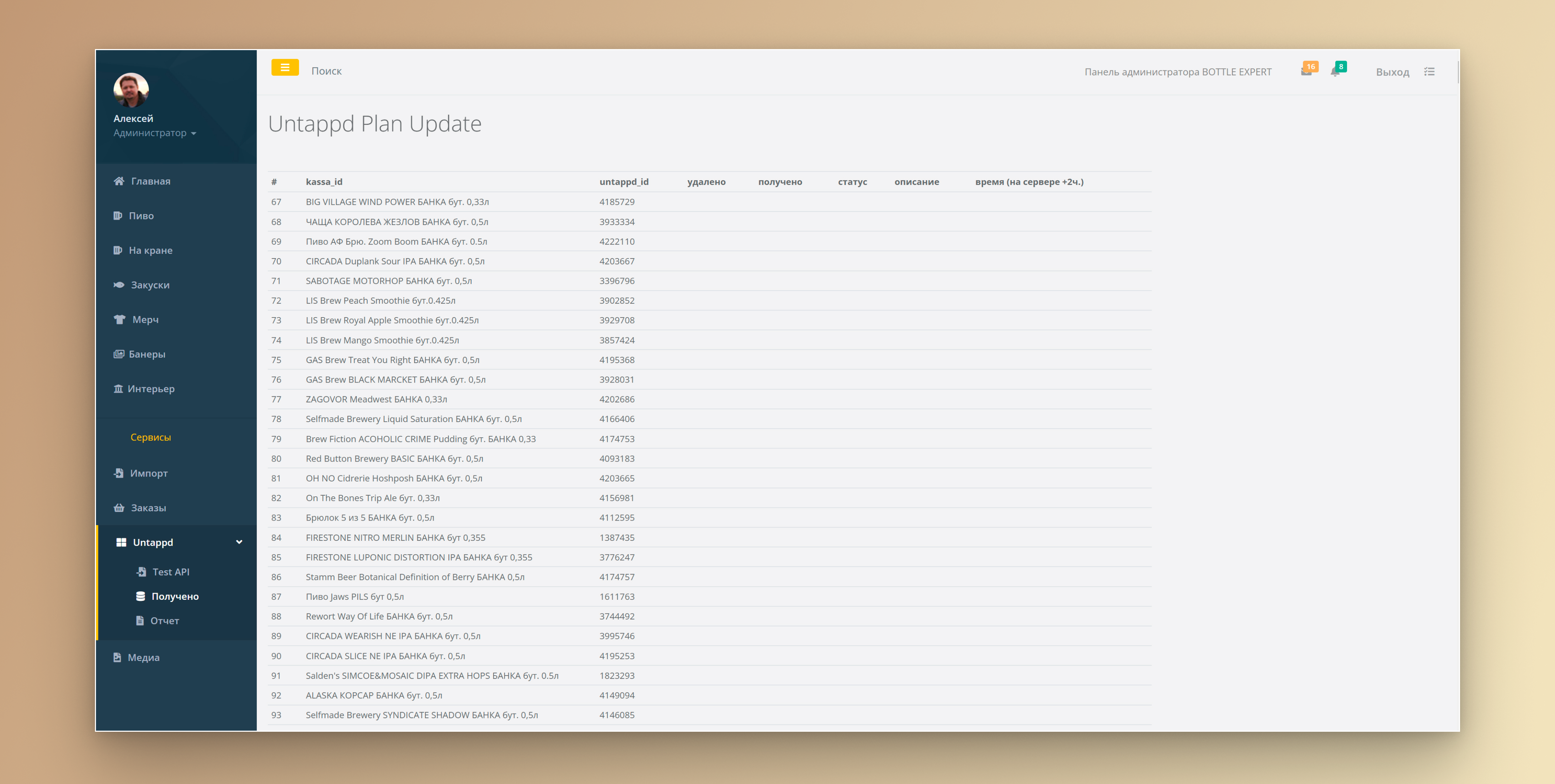
Task: Select row Red Button Brewery BASIC
Action: (710, 458)
